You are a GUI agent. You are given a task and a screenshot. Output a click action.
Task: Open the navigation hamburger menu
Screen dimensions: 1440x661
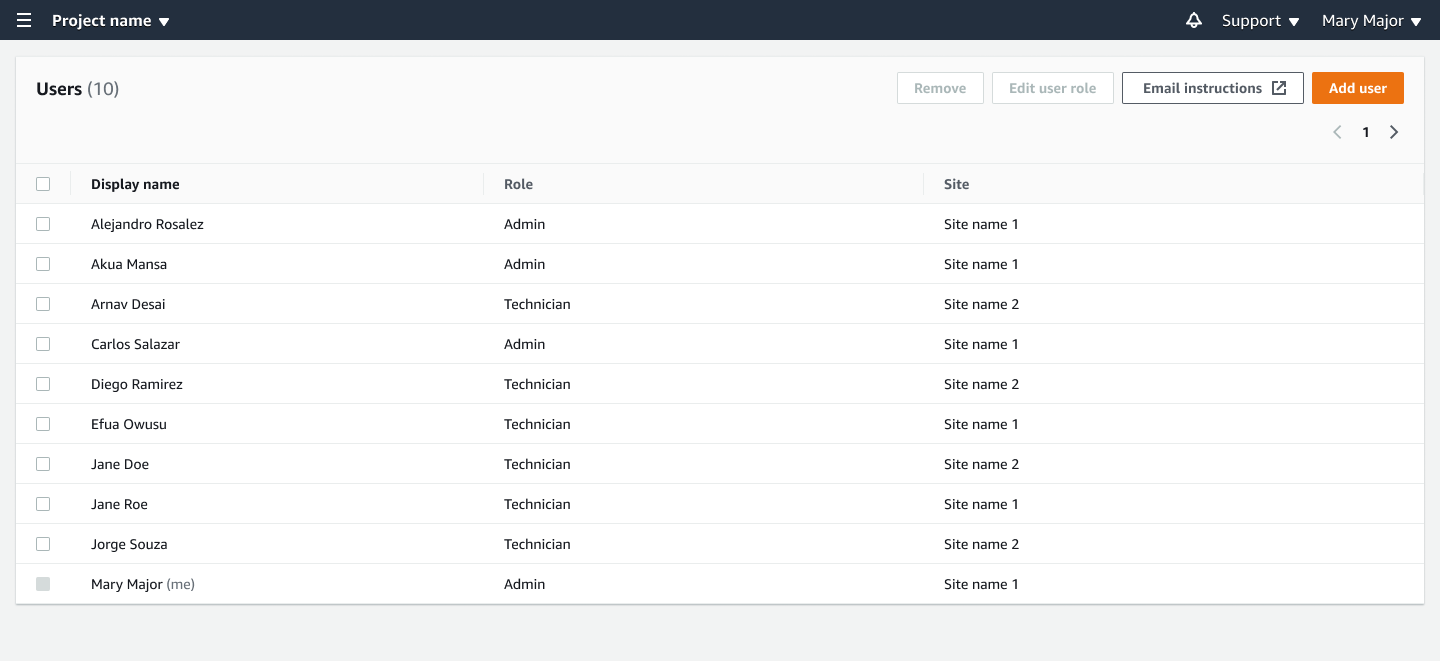point(23,20)
